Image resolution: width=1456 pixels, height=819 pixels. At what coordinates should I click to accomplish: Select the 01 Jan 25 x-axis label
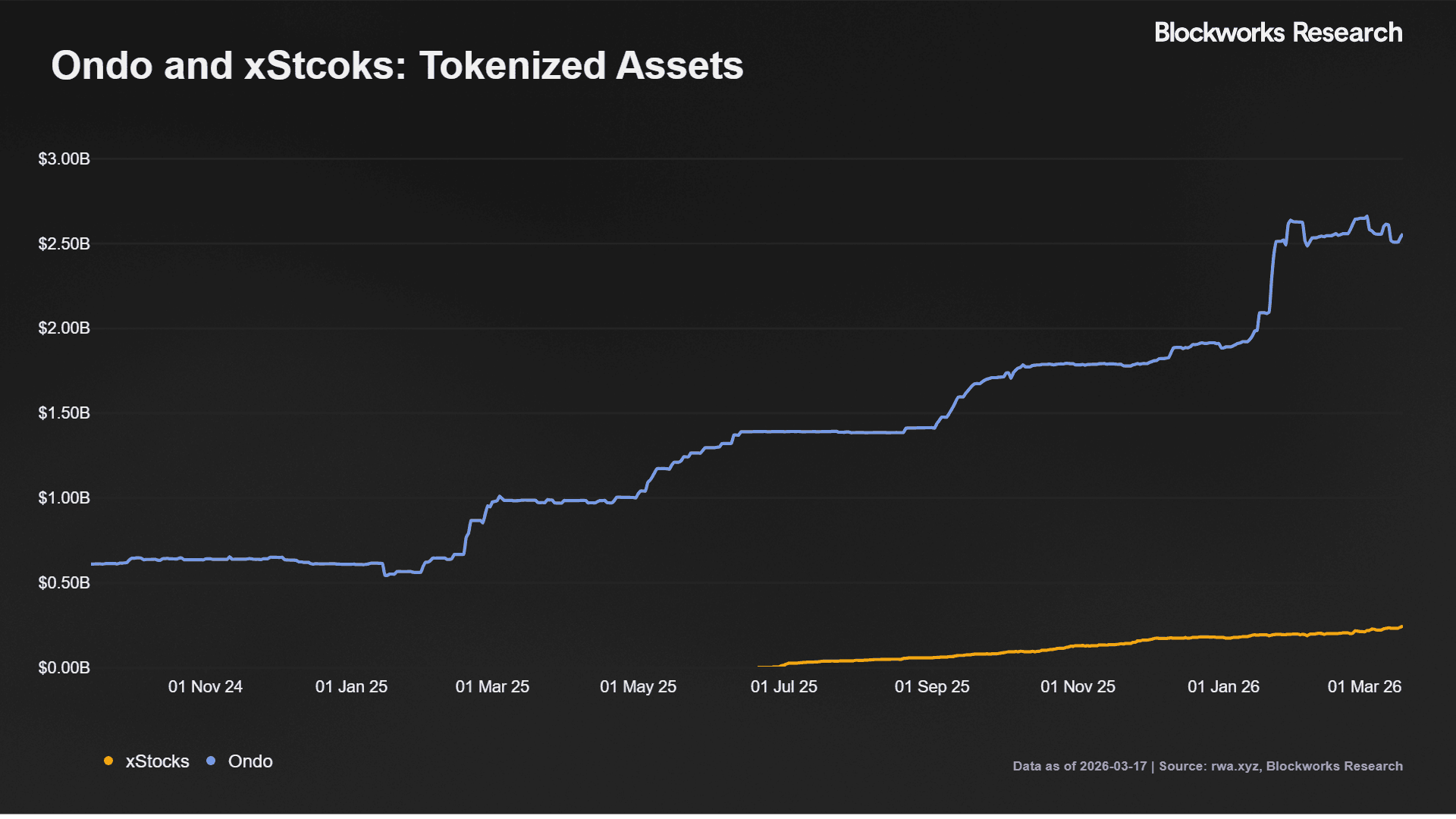(351, 687)
